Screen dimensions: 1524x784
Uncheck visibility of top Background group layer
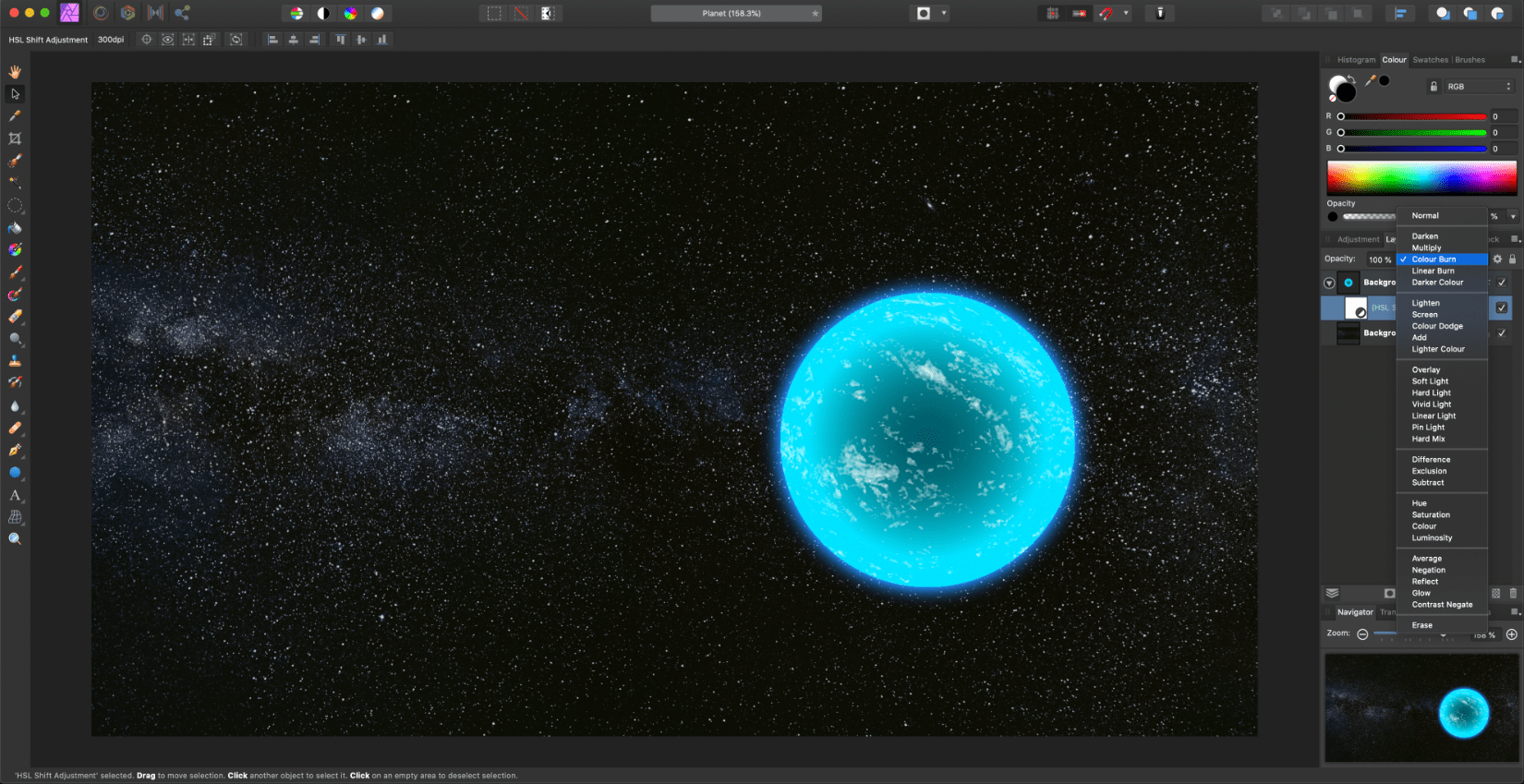pos(1502,283)
